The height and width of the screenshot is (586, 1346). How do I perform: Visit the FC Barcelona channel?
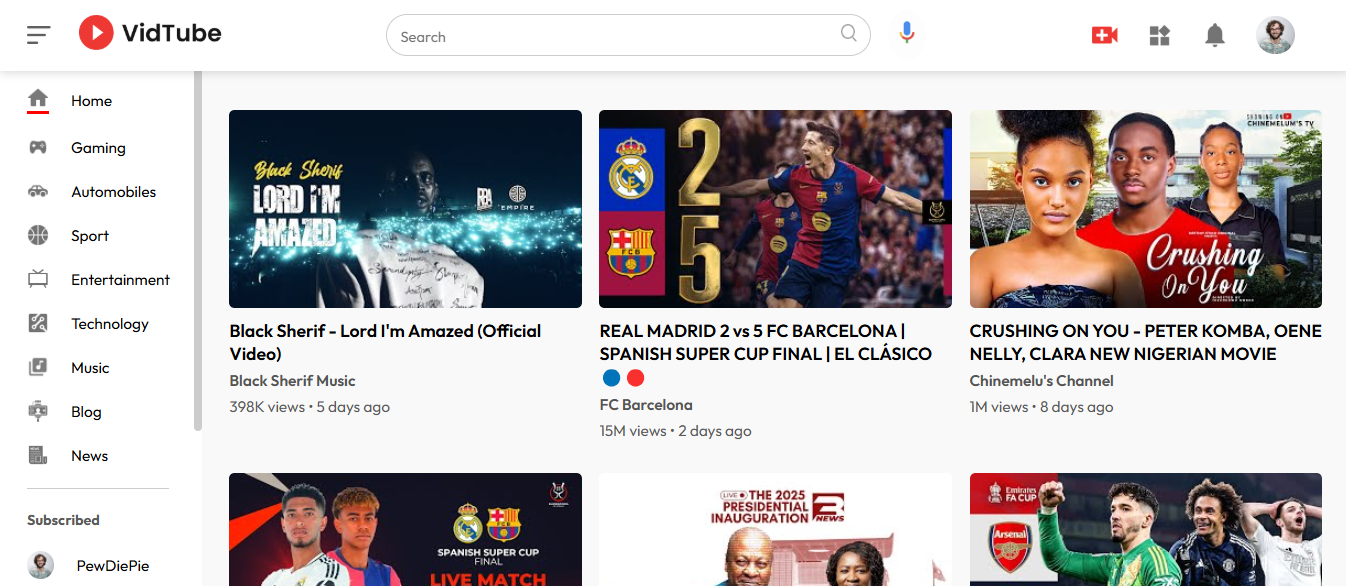[x=646, y=405]
